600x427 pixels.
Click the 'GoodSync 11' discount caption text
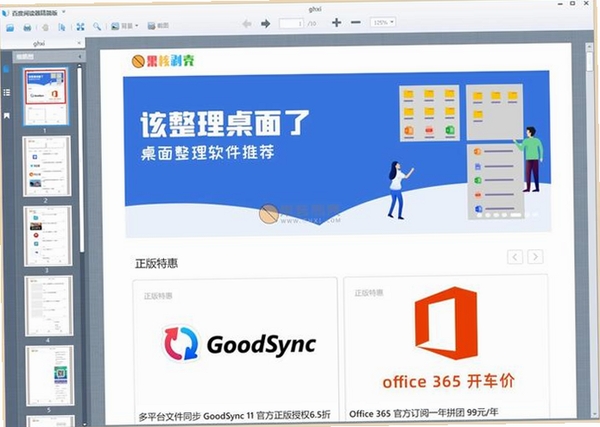click(234, 416)
